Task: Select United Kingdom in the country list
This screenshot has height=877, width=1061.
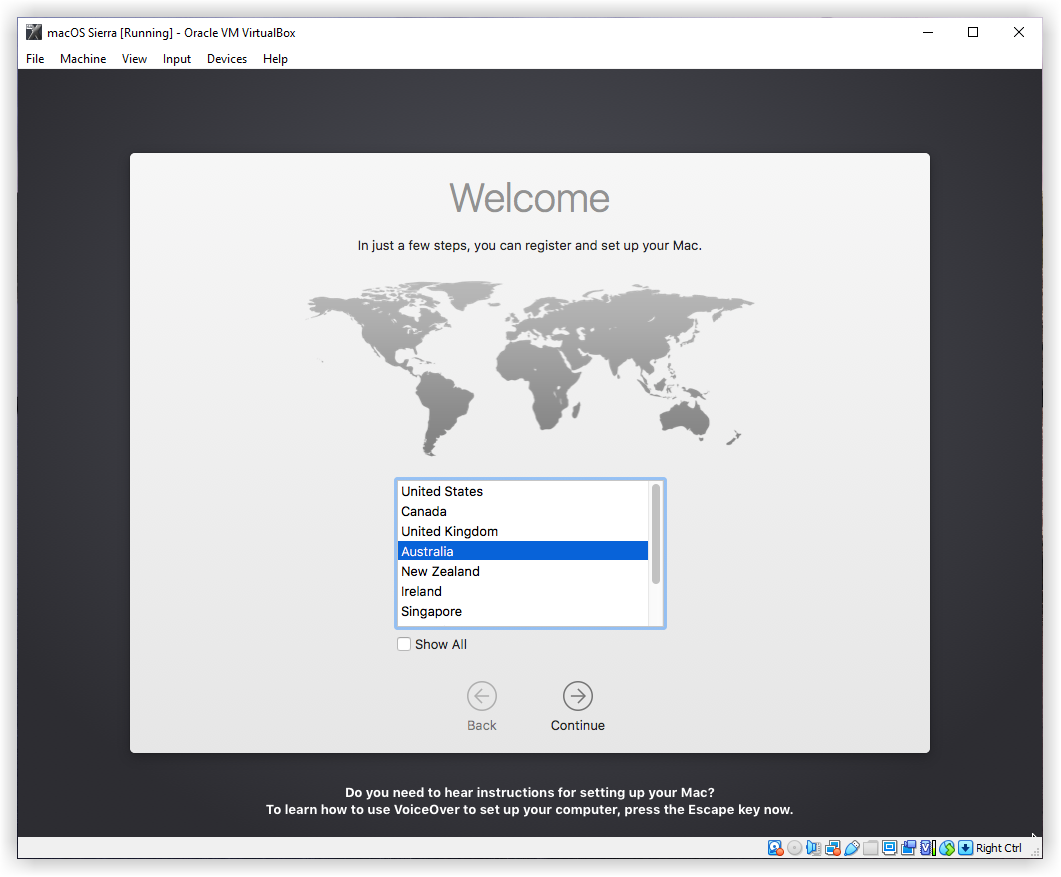Action: coord(522,531)
